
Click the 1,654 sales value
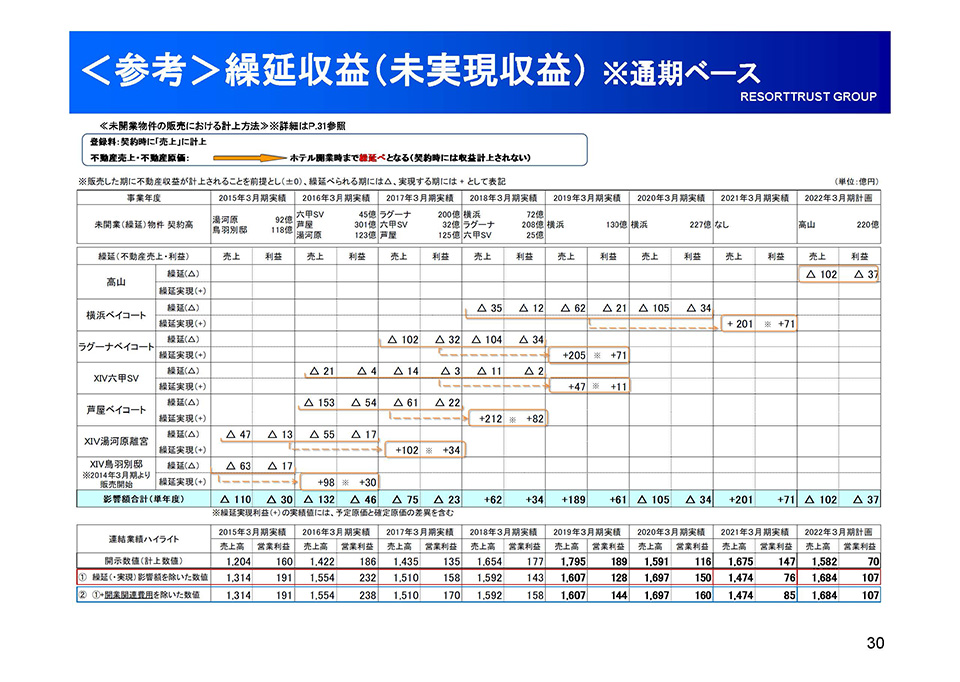(489, 561)
